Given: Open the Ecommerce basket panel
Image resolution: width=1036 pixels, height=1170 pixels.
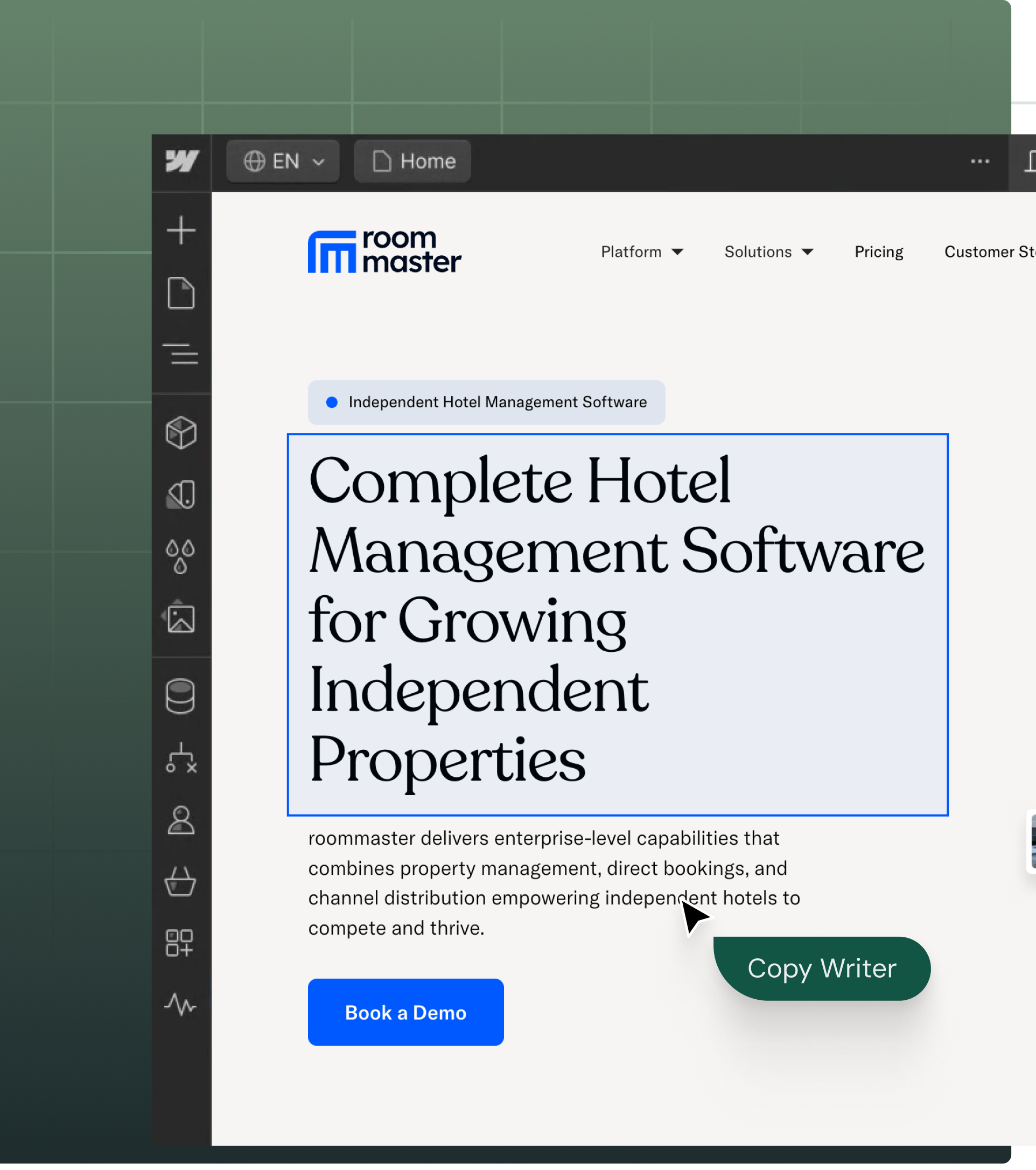Looking at the screenshot, I should point(181,881).
